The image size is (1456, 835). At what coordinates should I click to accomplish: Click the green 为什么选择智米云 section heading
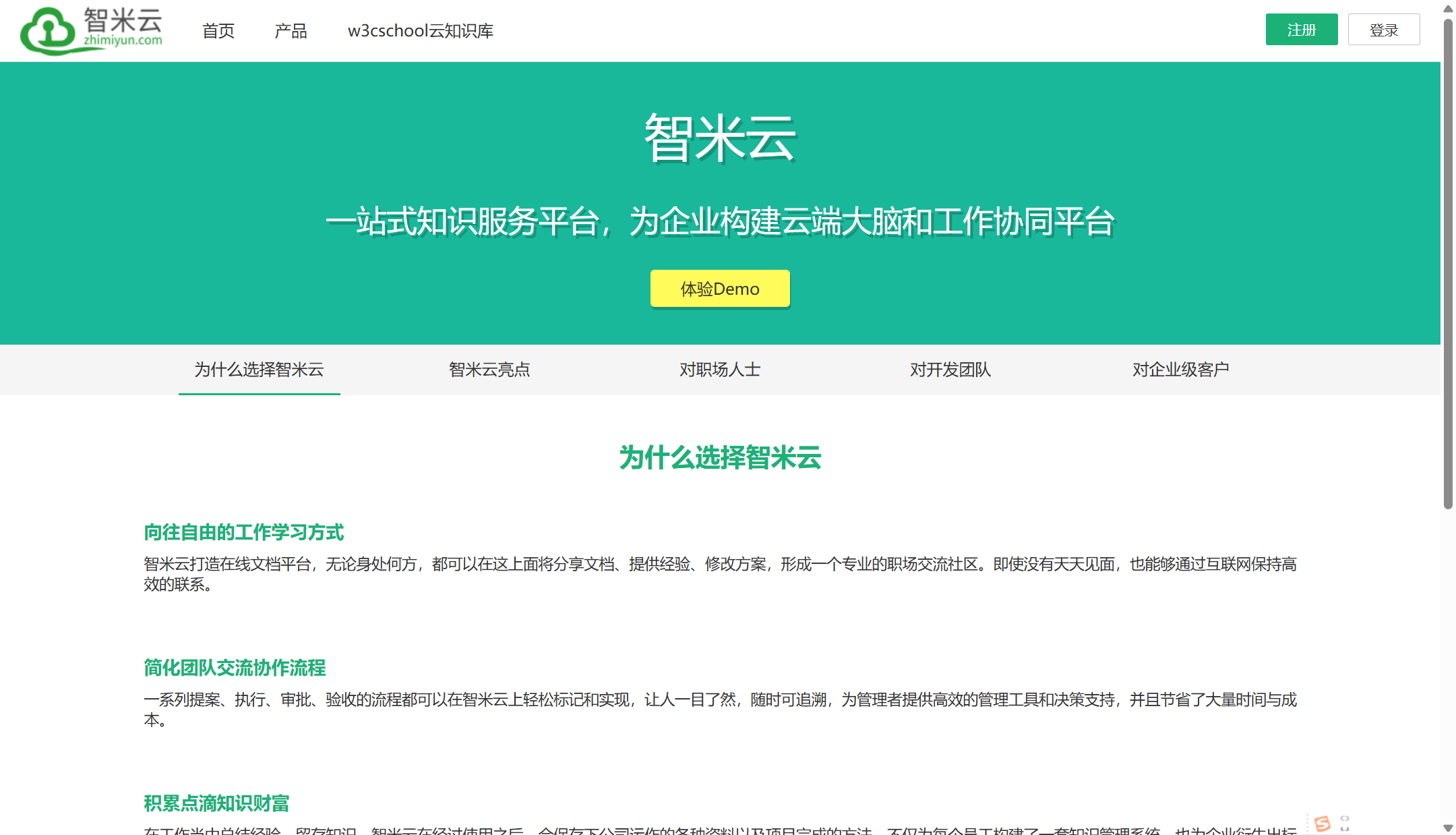pos(720,458)
